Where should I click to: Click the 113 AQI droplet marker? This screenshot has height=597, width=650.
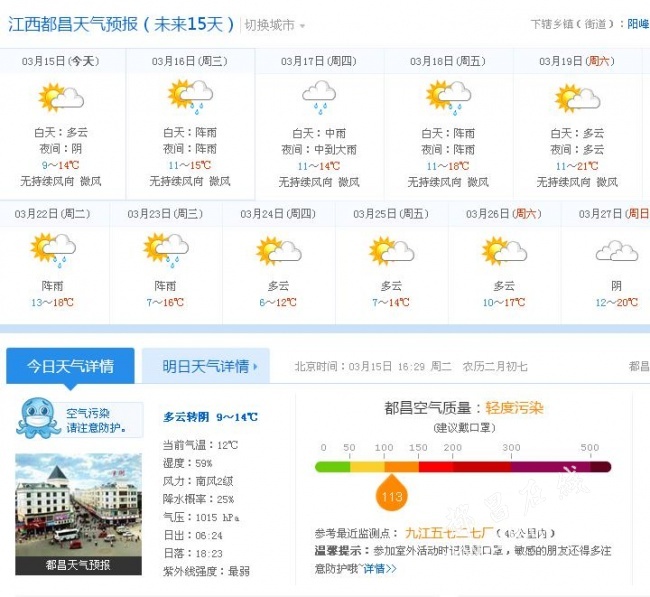392,493
